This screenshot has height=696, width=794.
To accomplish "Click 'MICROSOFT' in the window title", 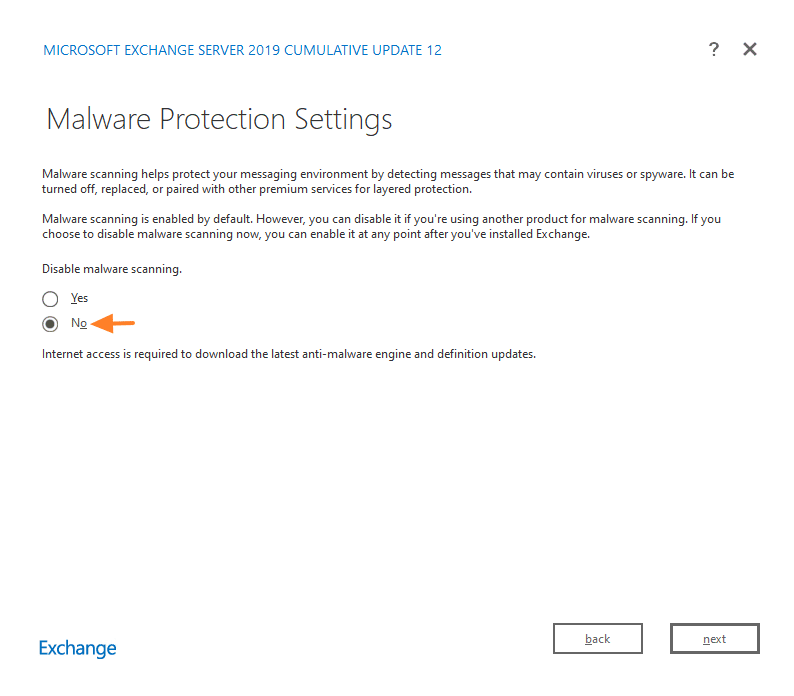I will click(x=81, y=50).
